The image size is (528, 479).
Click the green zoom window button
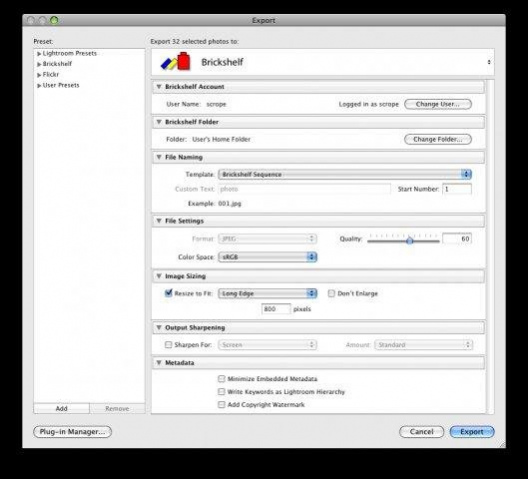point(54,20)
